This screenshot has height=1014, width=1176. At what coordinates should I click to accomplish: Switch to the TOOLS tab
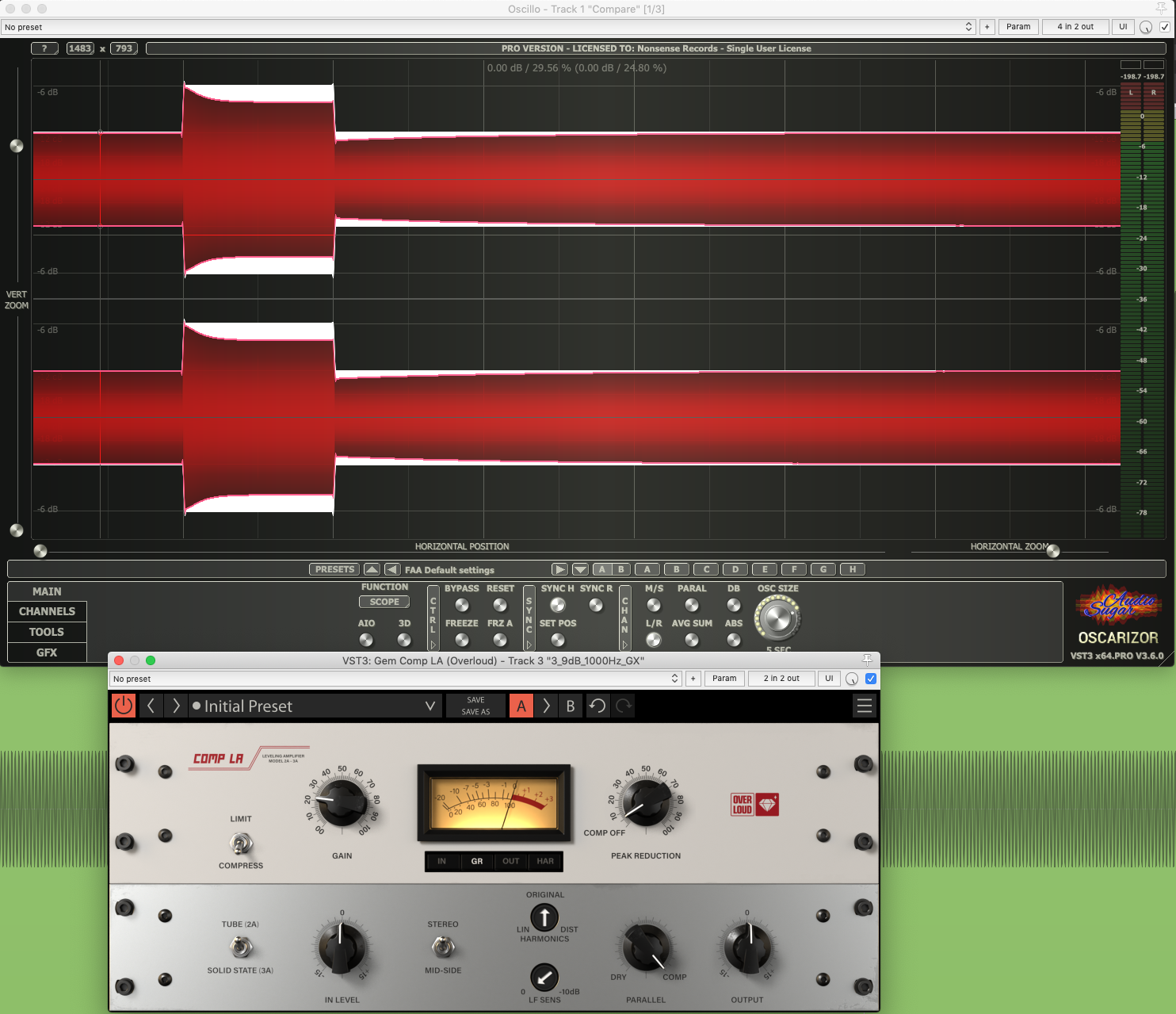[x=47, y=632]
